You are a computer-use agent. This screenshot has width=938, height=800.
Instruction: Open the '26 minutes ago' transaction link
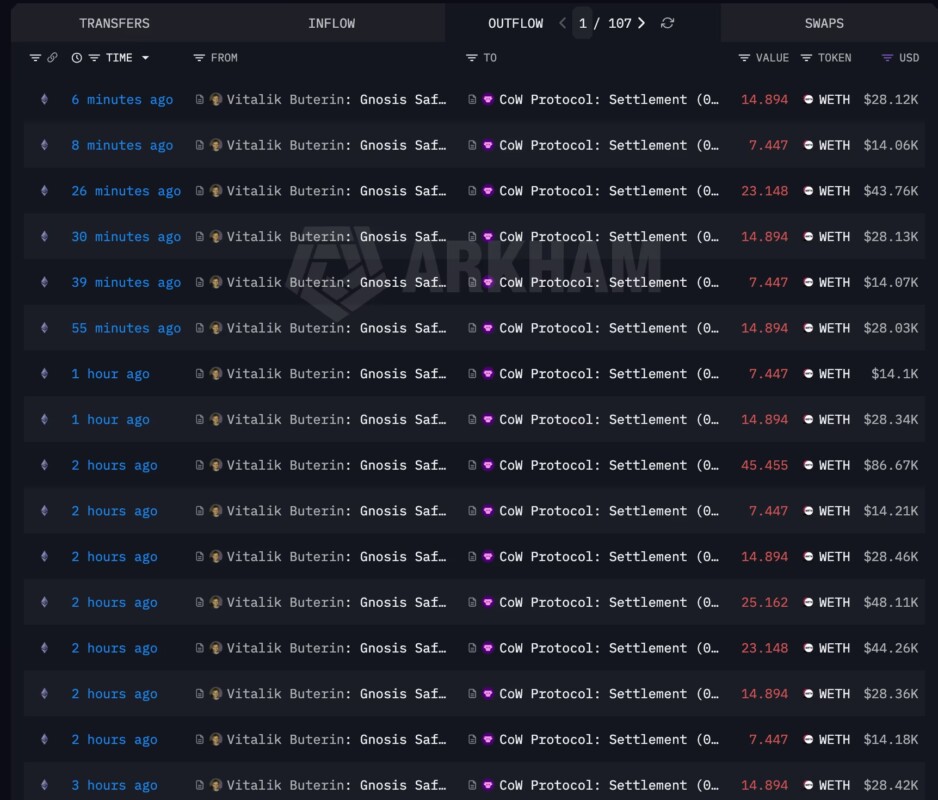[x=126, y=191]
